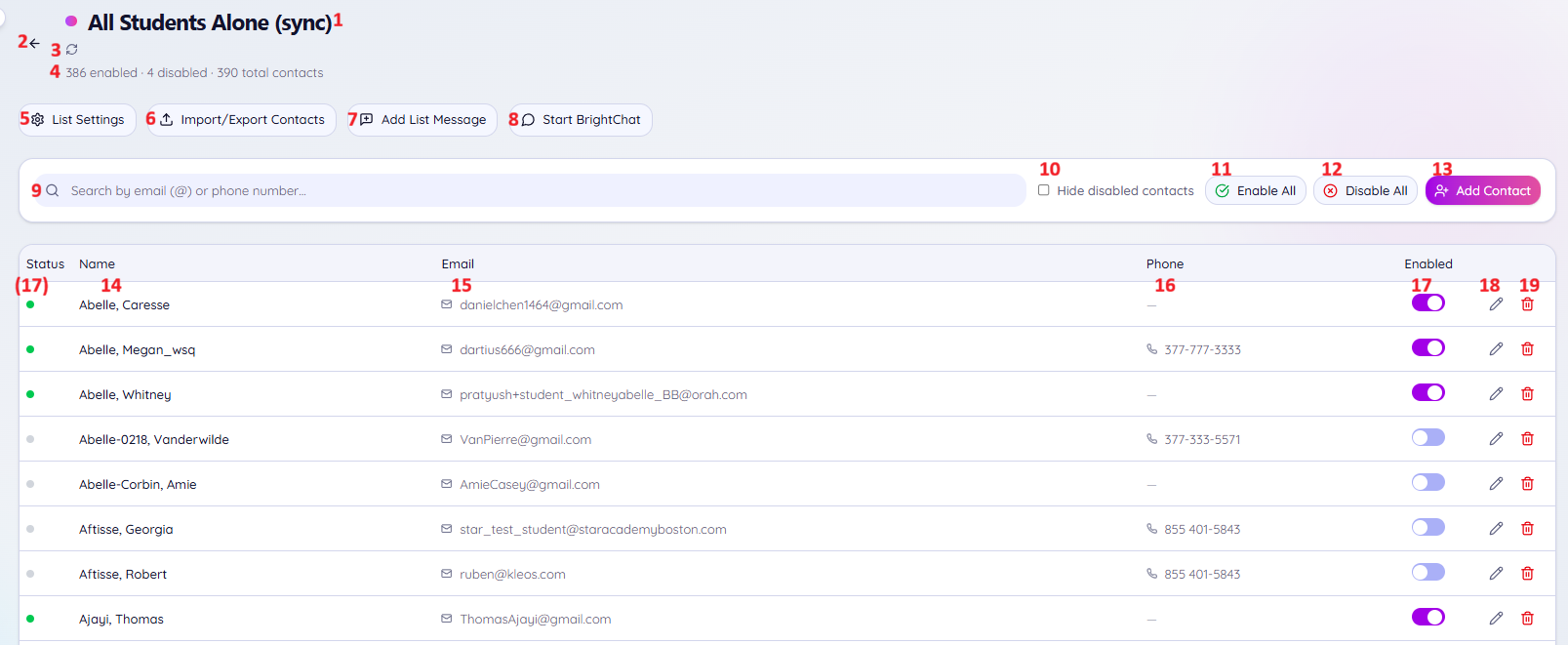The height and width of the screenshot is (645, 1568).
Task: Edit Abelle-Corbin, Amie with pencil icon
Action: point(1496,484)
